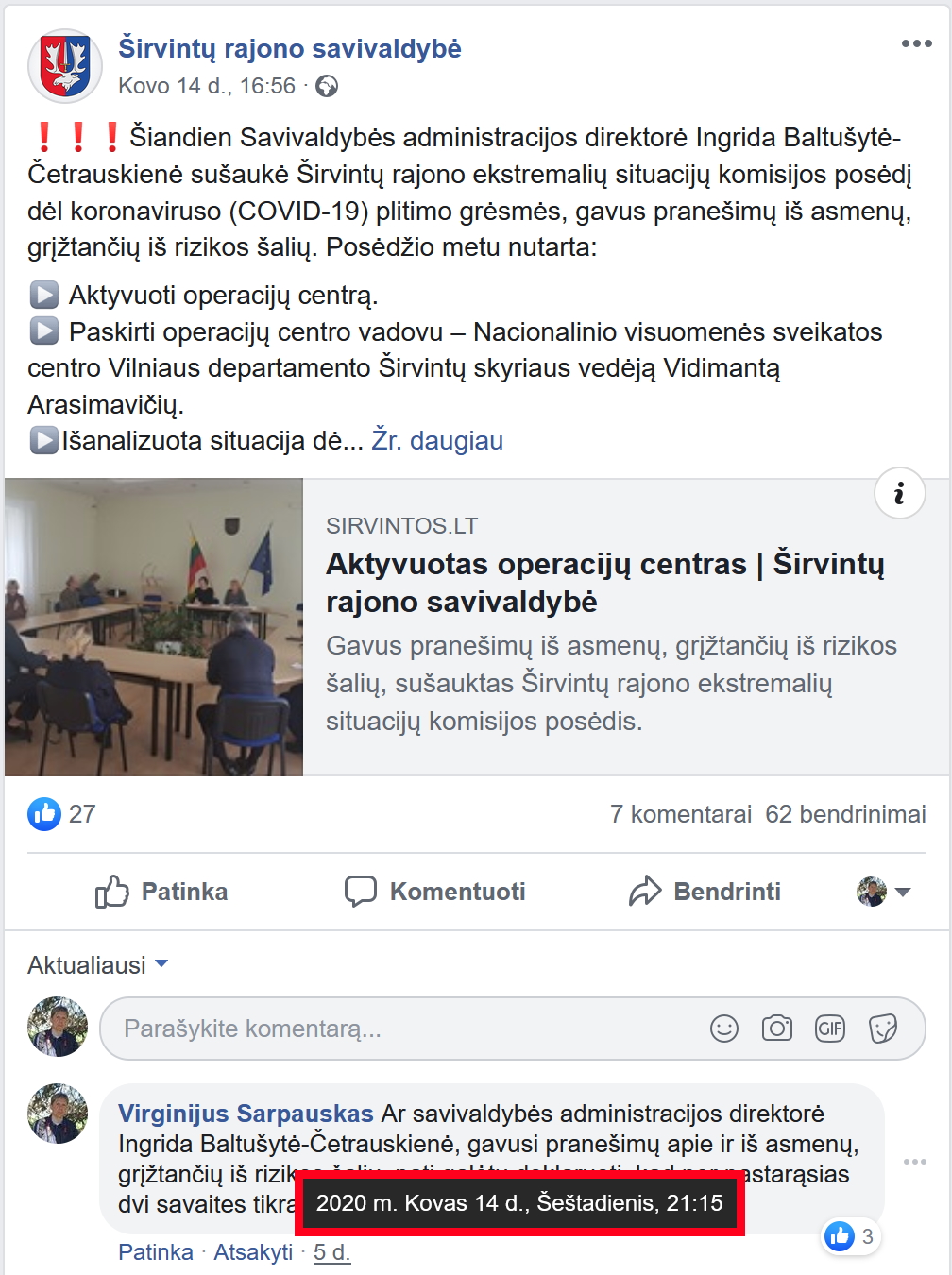952x1275 pixels.
Task: Share the post with Bendrinti
Action: tap(705, 892)
